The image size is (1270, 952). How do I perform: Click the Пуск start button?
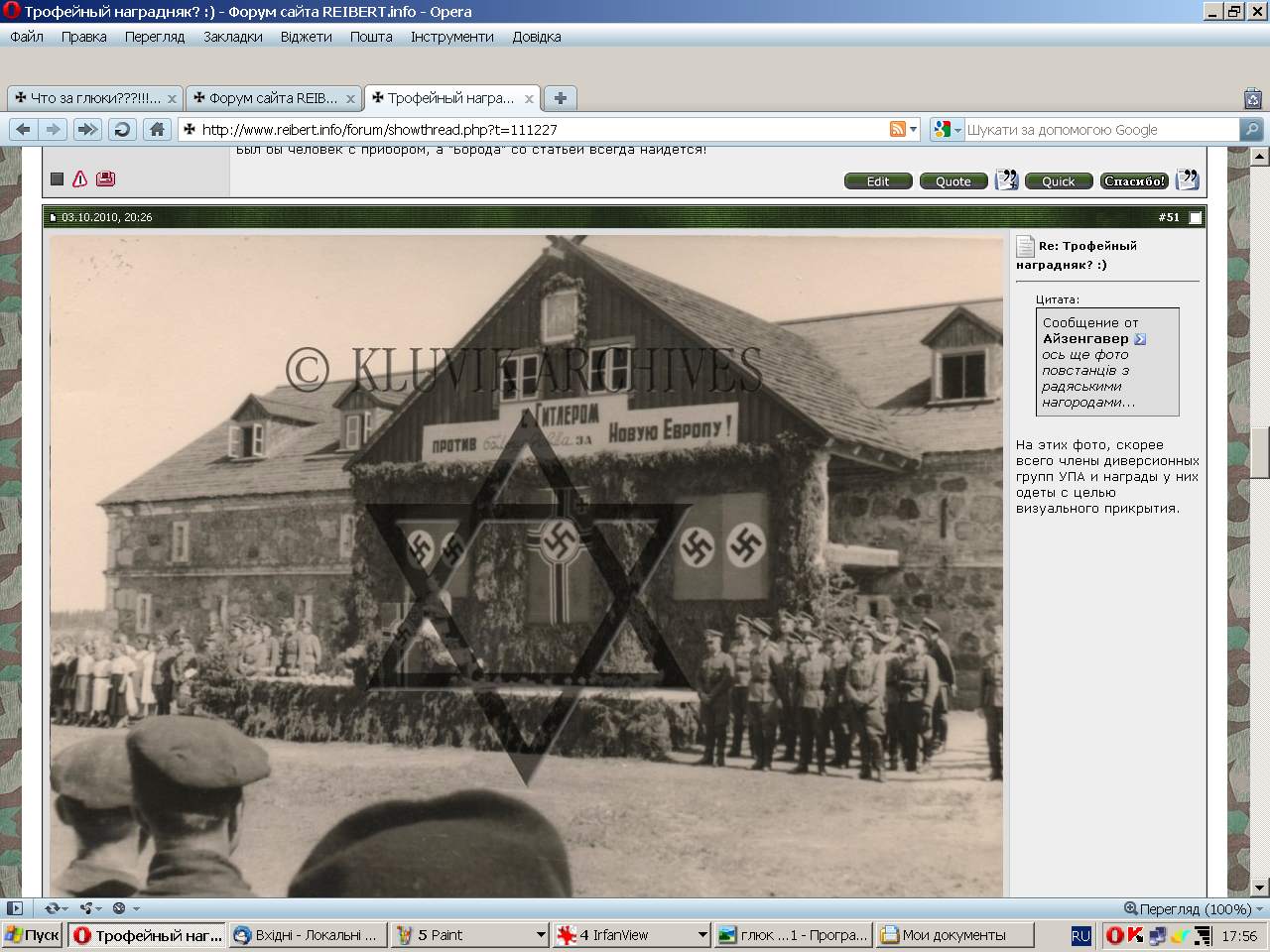click(x=33, y=935)
